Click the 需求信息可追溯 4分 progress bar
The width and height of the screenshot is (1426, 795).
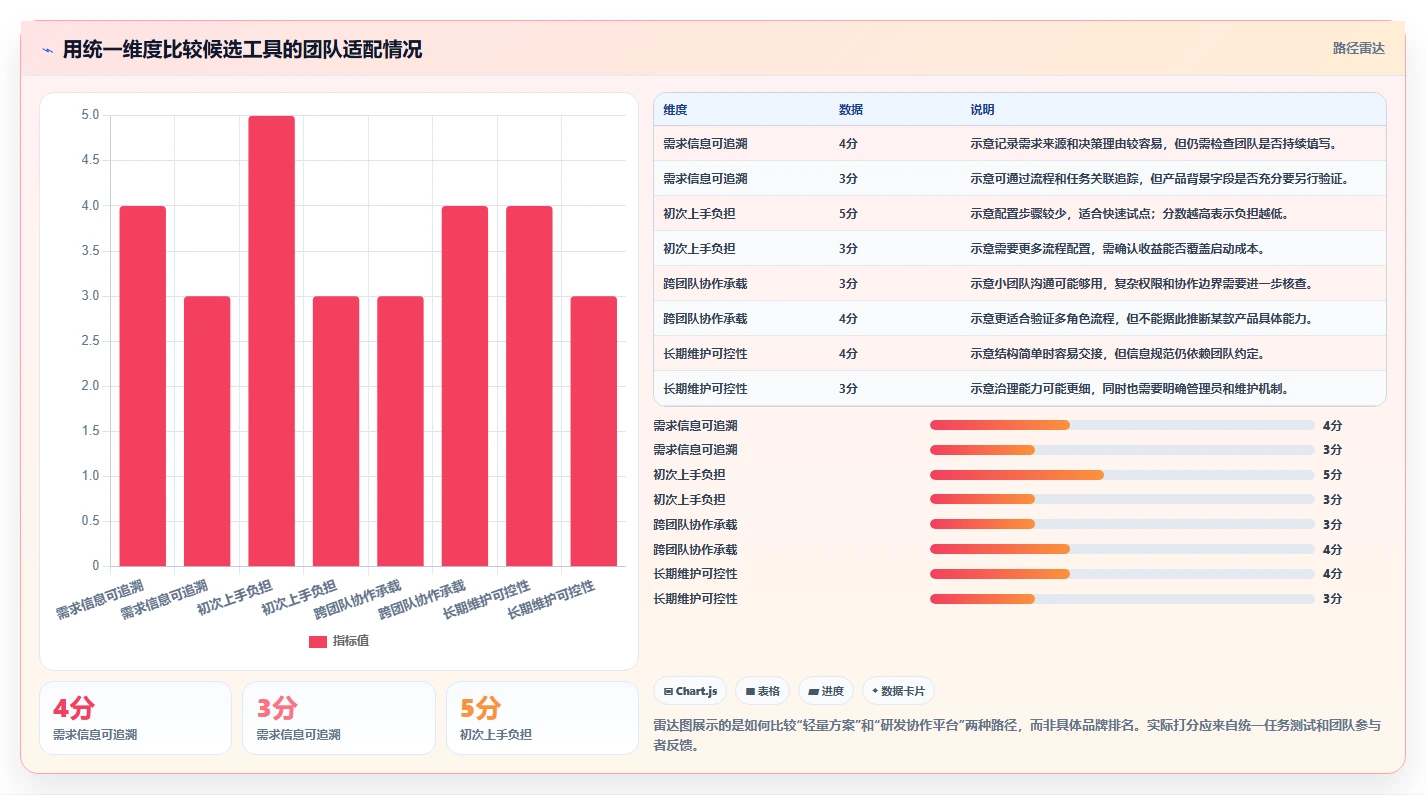pos(1122,425)
